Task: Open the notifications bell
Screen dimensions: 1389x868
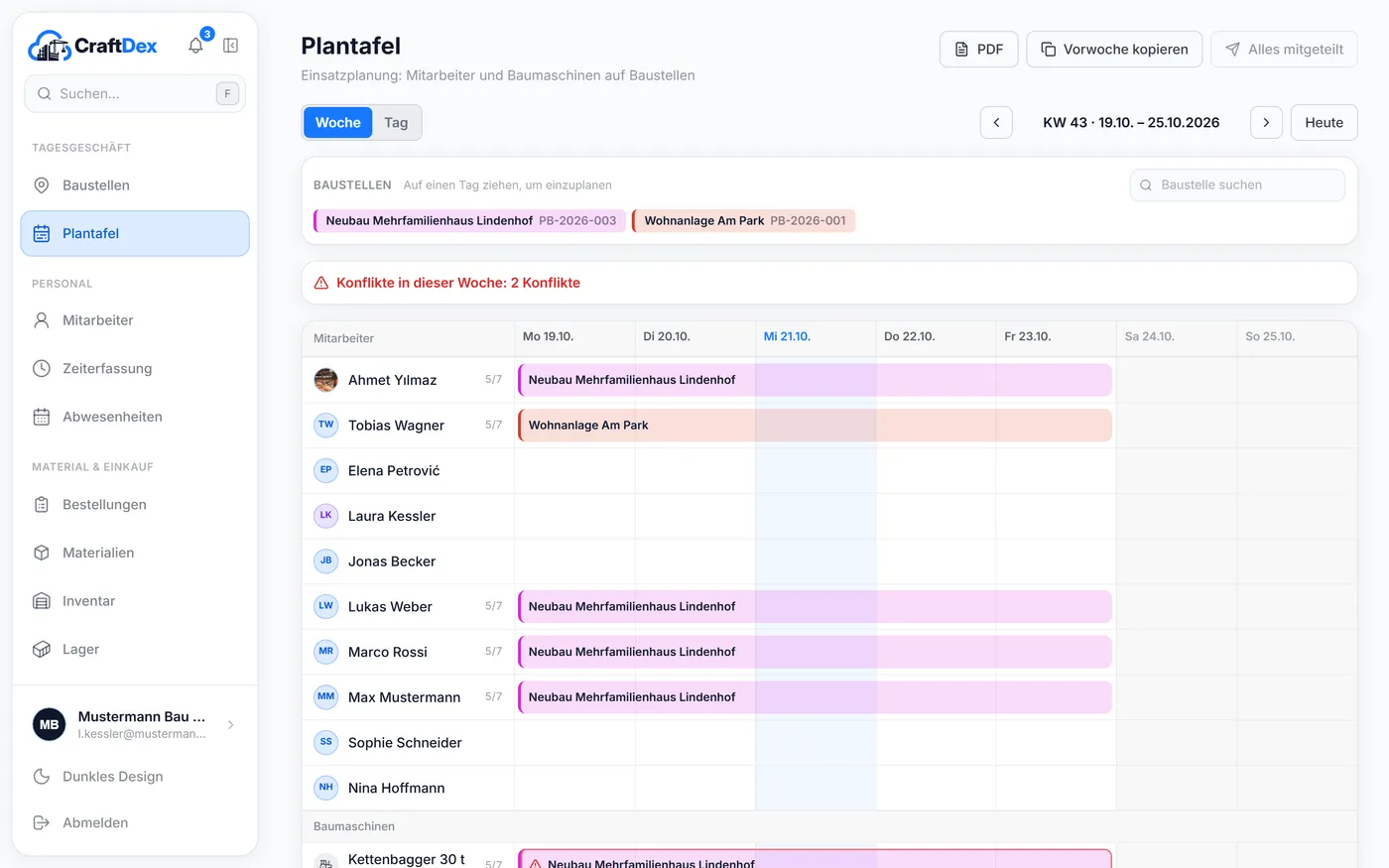Action: point(196,46)
